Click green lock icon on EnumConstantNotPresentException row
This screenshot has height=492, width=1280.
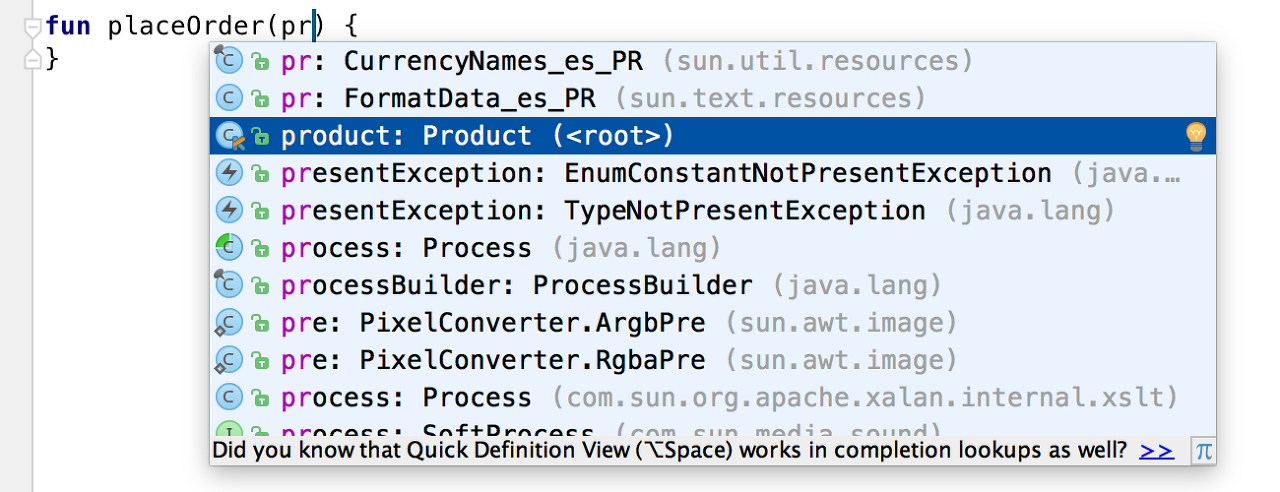coord(260,174)
